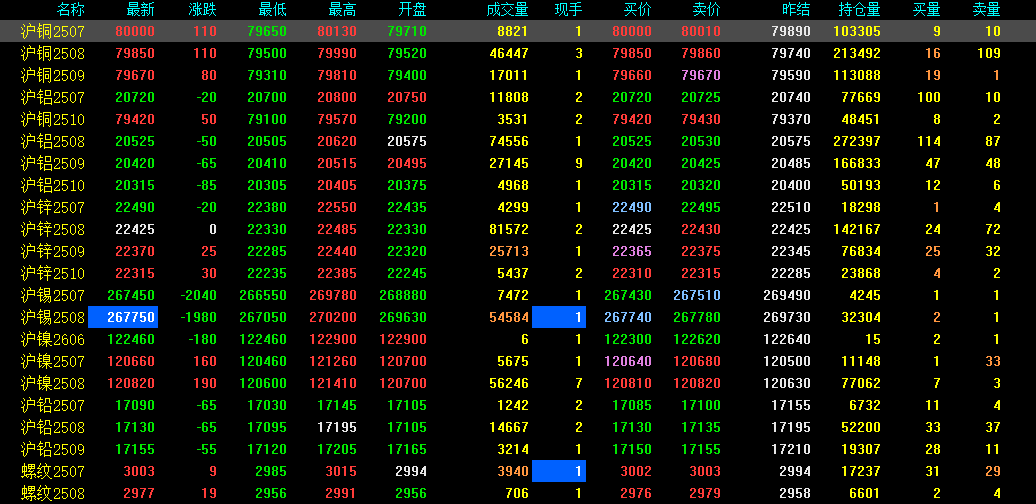Select the 沪镍2507 contract name
Screen dimensions: 1036x504
(x=52, y=361)
